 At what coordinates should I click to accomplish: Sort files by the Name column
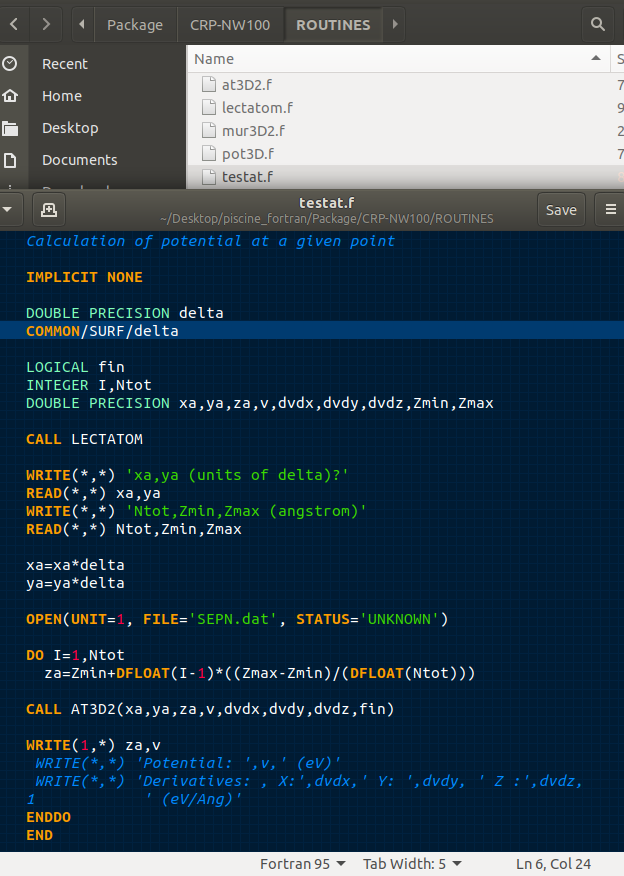point(214,59)
